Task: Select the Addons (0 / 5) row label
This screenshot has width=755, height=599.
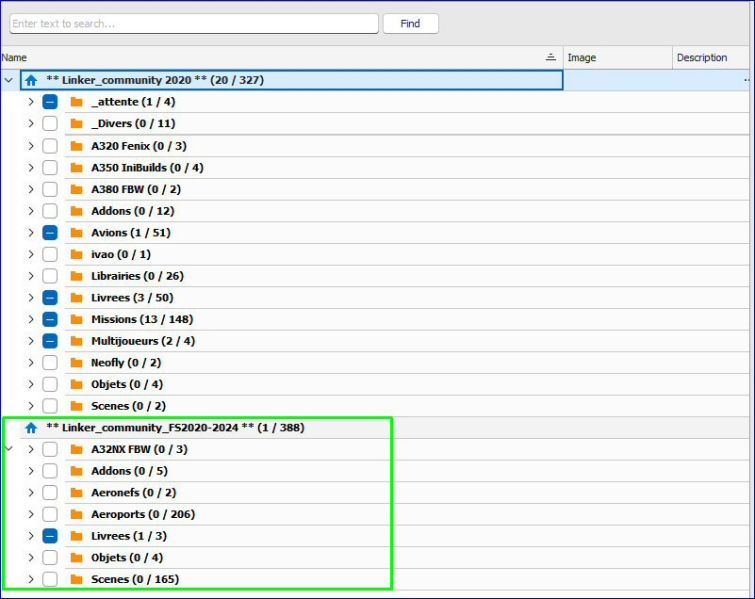Action: tap(130, 471)
